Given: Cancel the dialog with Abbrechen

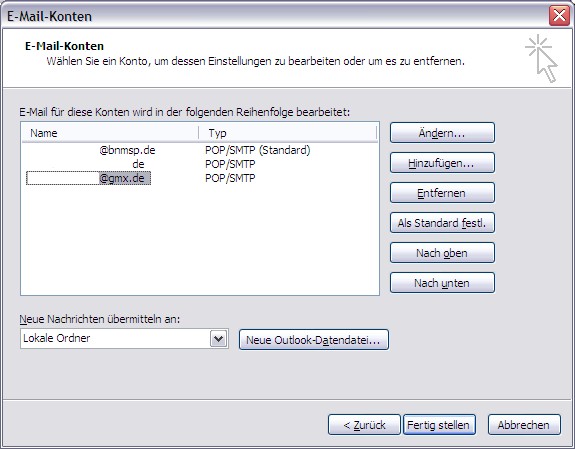Looking at the screenshot, I should pos(524,425).
